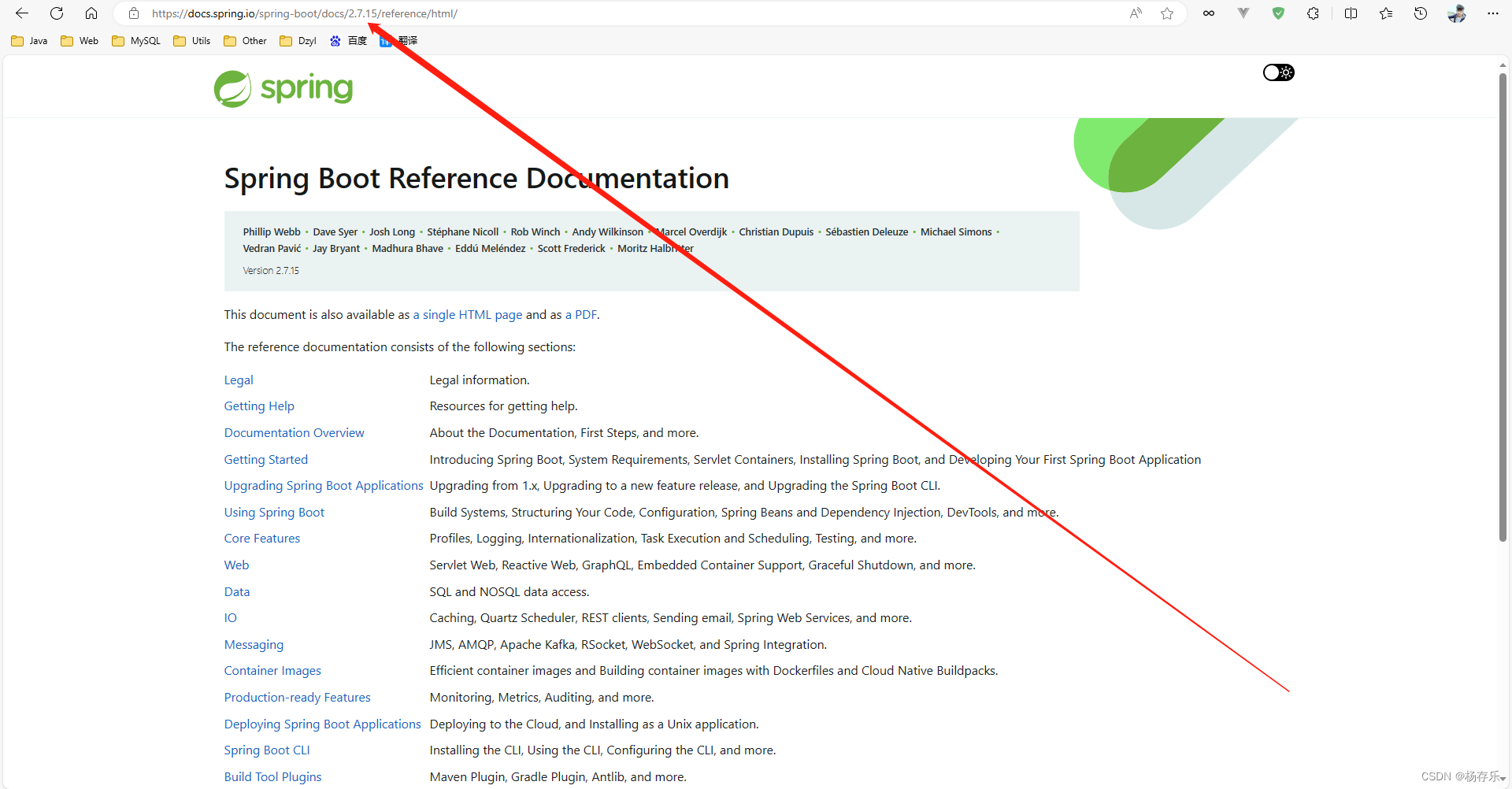Open the Using Spring Boot section
The height and width of the screenshot is (789, 1512).
[274, 513]
